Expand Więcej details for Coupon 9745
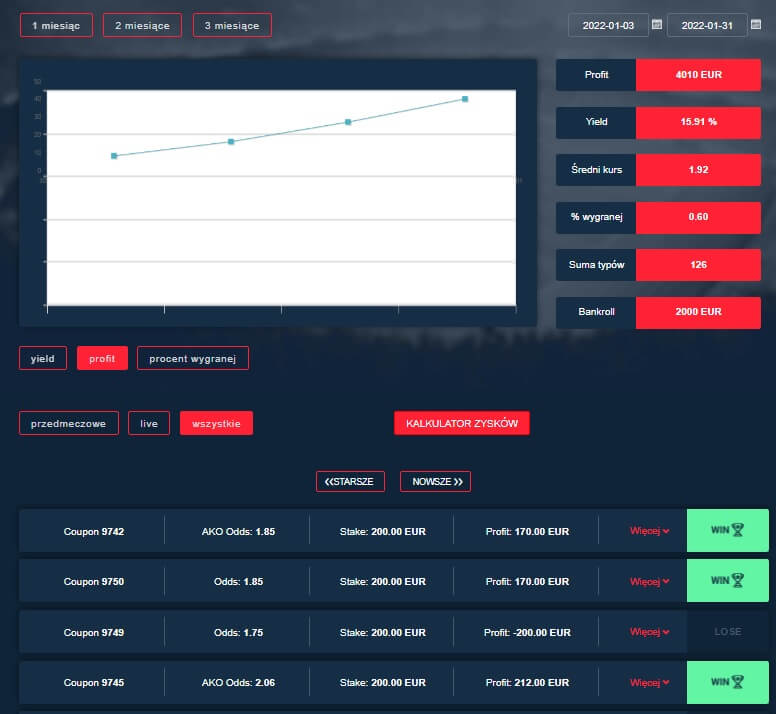This screenshot has height=714, width=776. click(649, 683)
